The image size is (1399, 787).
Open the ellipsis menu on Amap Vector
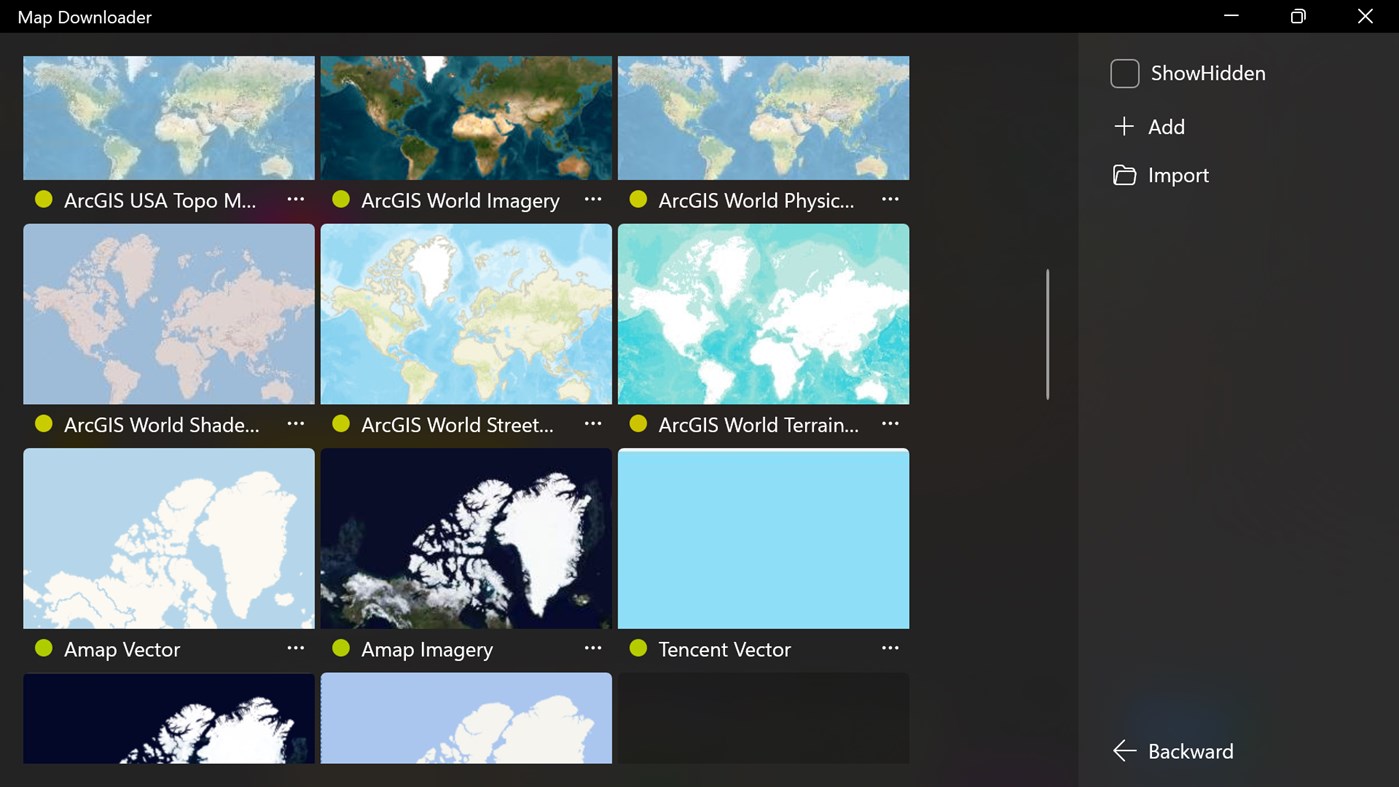point(295,648)
